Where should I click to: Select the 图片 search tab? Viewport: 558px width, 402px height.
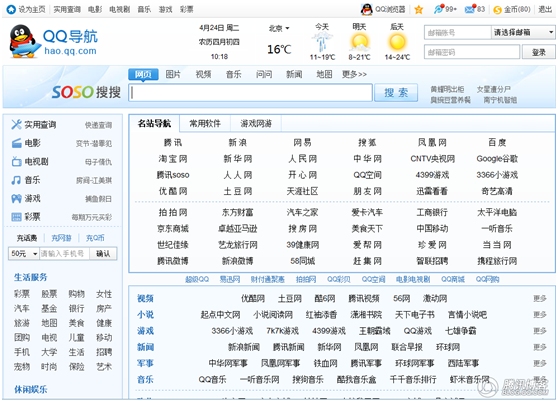173,74
